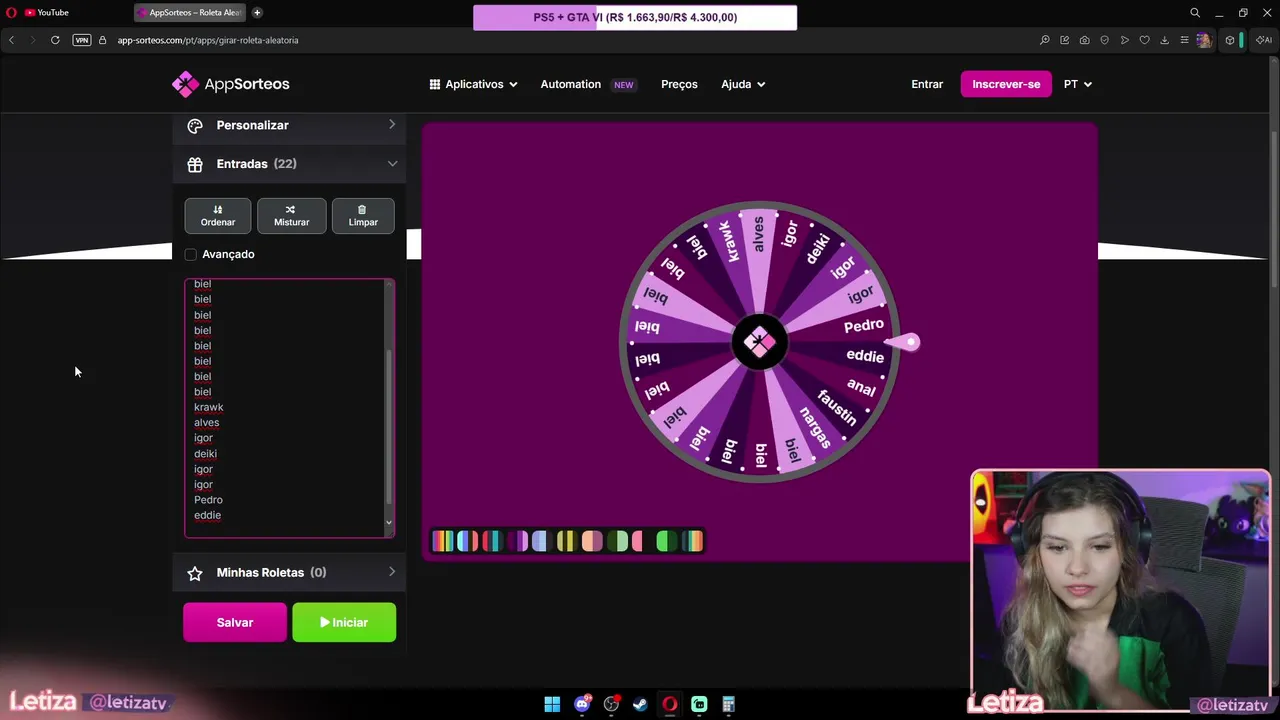This screenshot has width=1280, height=720.
Task: Clear entries with the Limpar button
Action: (x=363, y=216)
